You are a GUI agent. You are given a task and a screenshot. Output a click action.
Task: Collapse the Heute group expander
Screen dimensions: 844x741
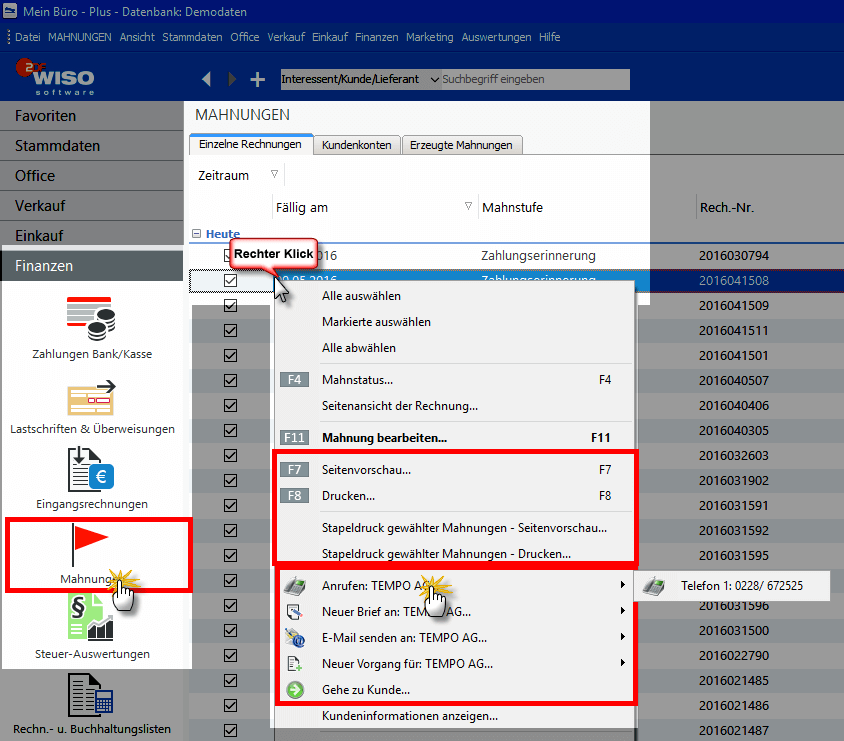point(195,234)
